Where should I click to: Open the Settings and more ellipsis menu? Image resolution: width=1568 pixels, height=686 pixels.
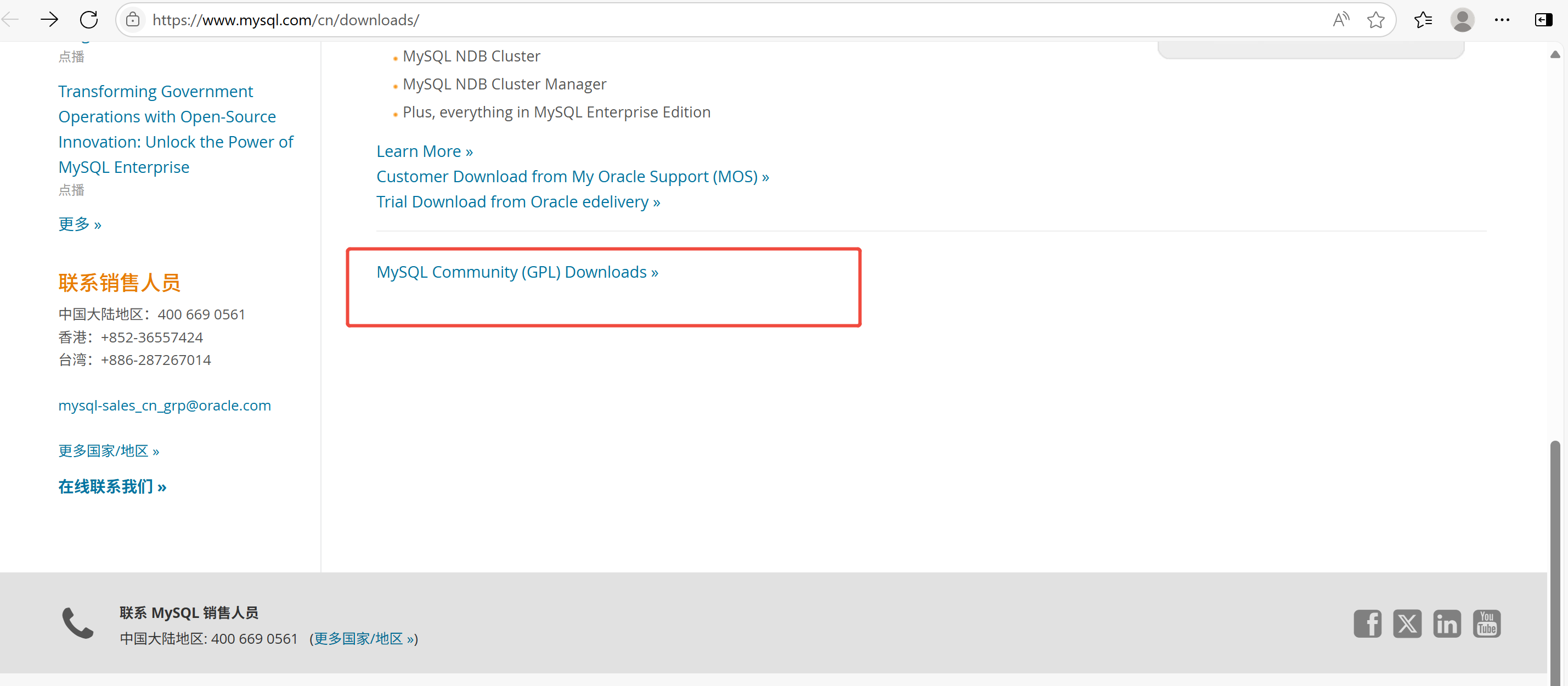1502,20
